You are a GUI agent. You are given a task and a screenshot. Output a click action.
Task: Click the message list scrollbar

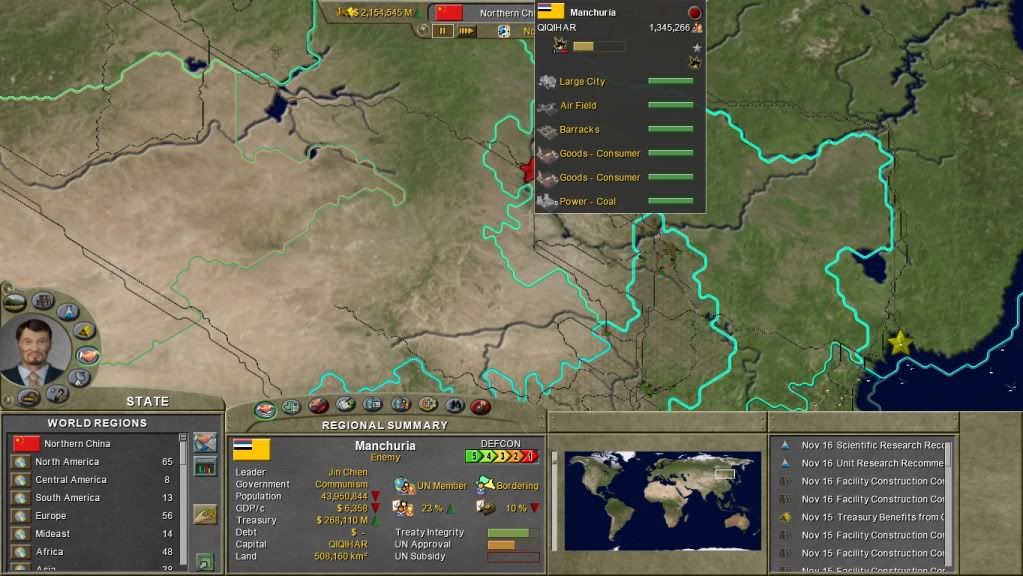pyautogui.click(x=949, y=504)
